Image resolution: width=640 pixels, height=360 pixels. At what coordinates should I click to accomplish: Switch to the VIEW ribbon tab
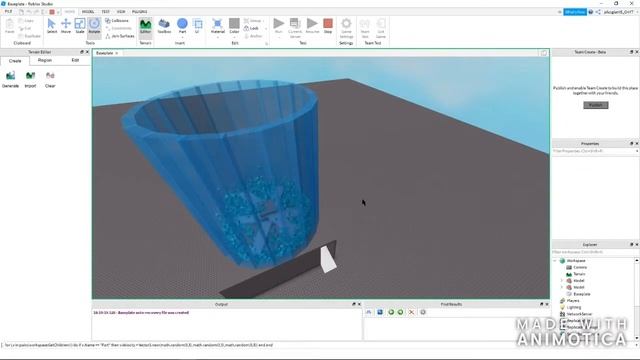click(121, 12)
